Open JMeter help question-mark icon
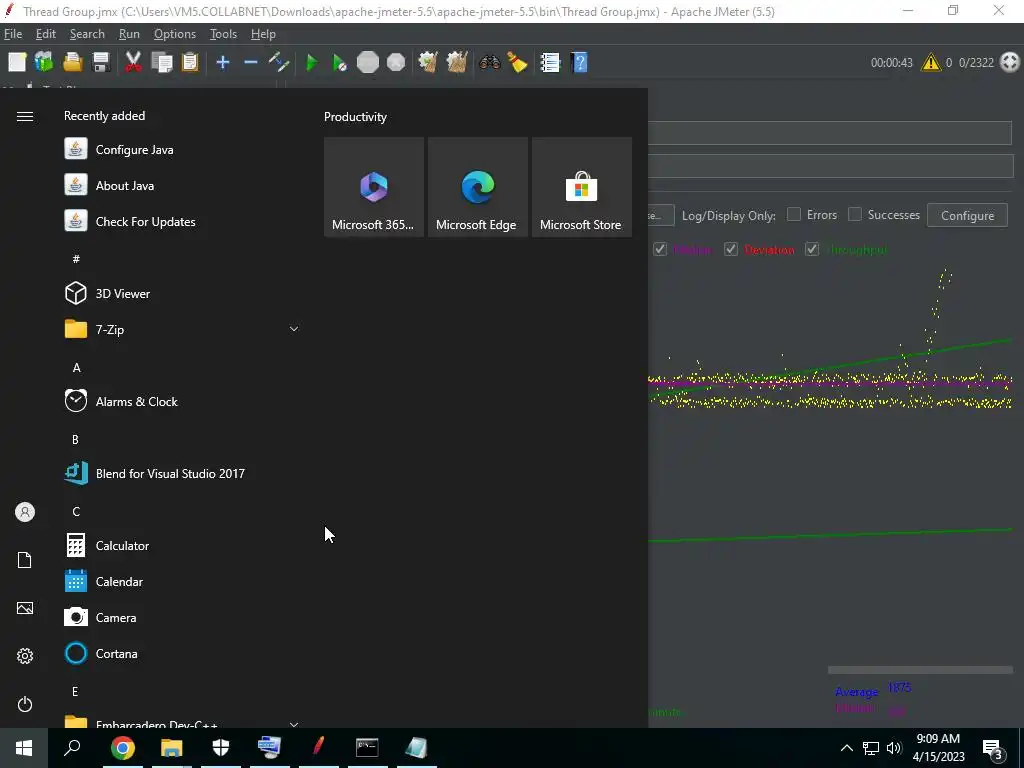 point(579,63)
